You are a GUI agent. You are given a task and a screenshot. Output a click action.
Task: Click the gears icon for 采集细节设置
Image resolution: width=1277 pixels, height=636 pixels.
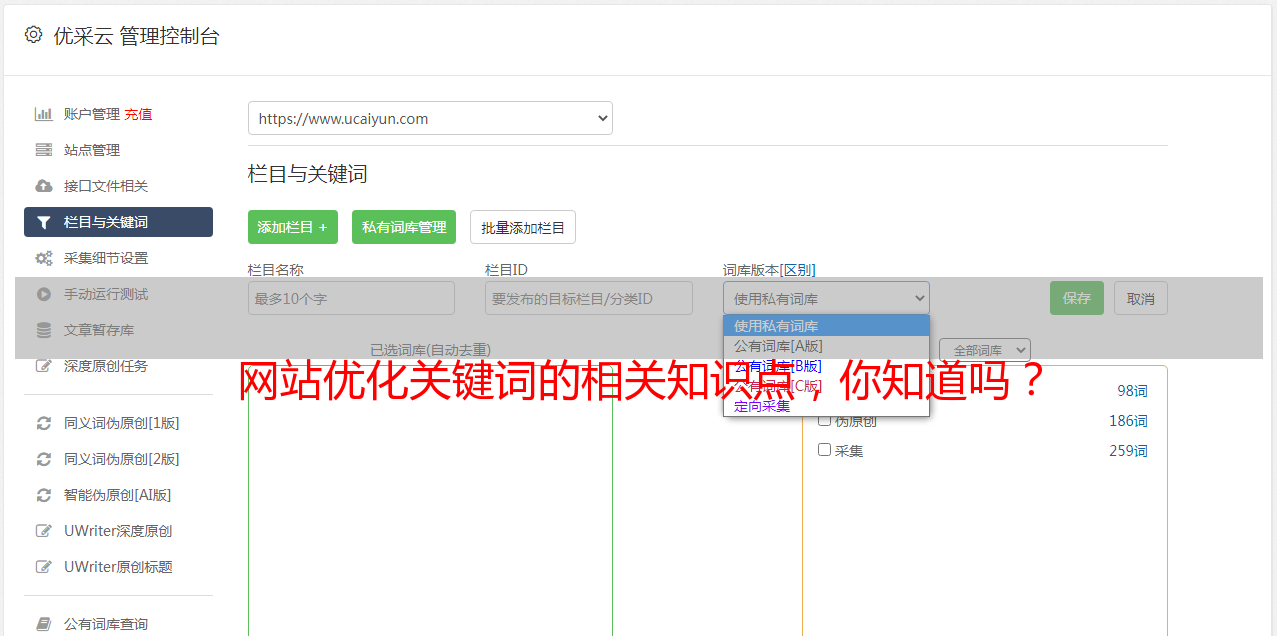pyautogui.click(x=43, y=258)
